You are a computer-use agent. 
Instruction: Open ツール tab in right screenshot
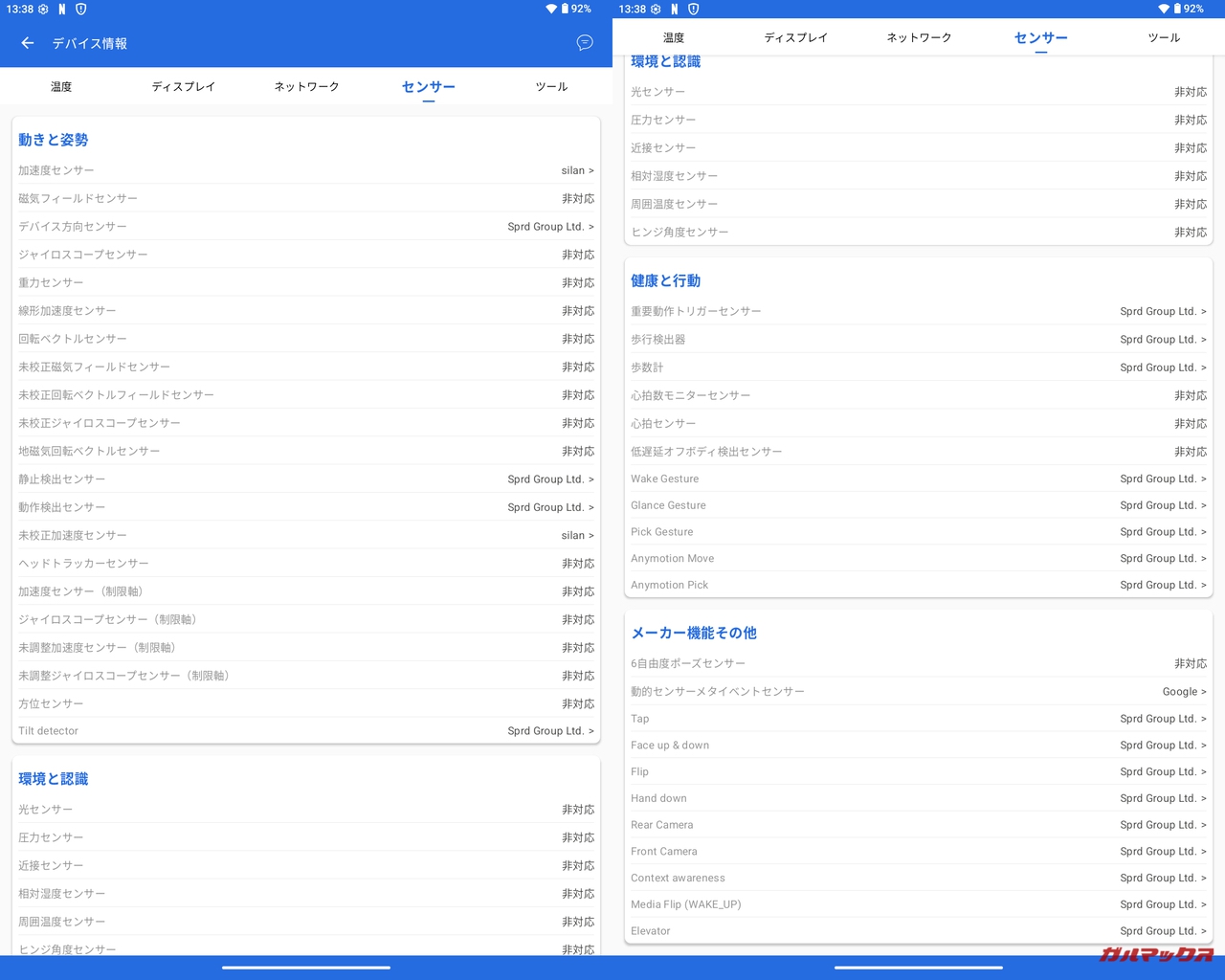click(1164, 37)
